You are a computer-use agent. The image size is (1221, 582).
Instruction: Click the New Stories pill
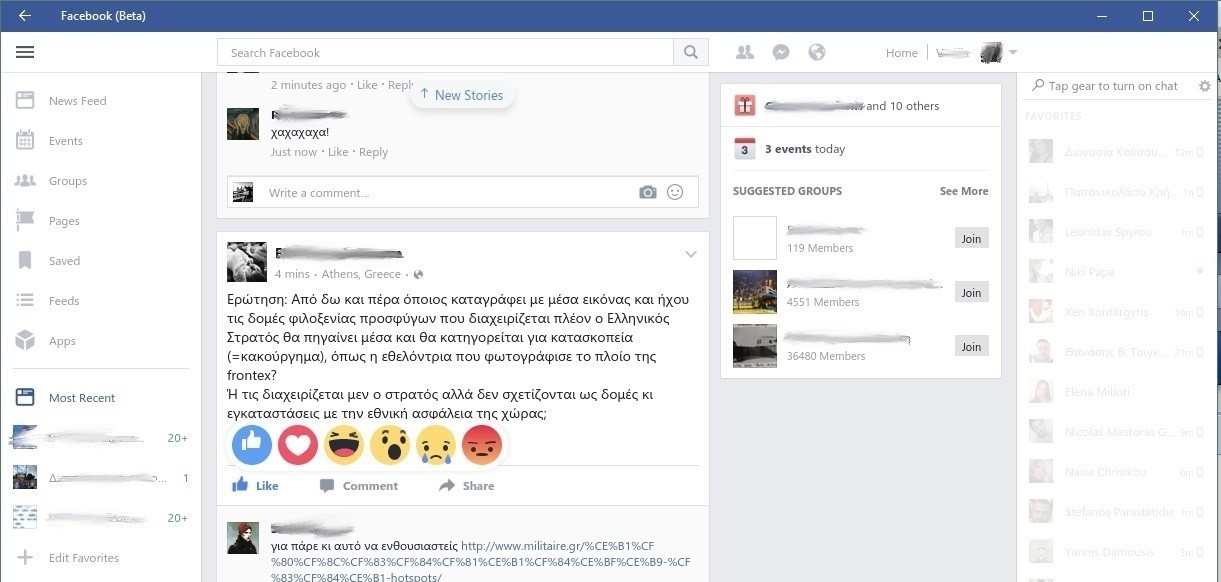pos(461,95)
